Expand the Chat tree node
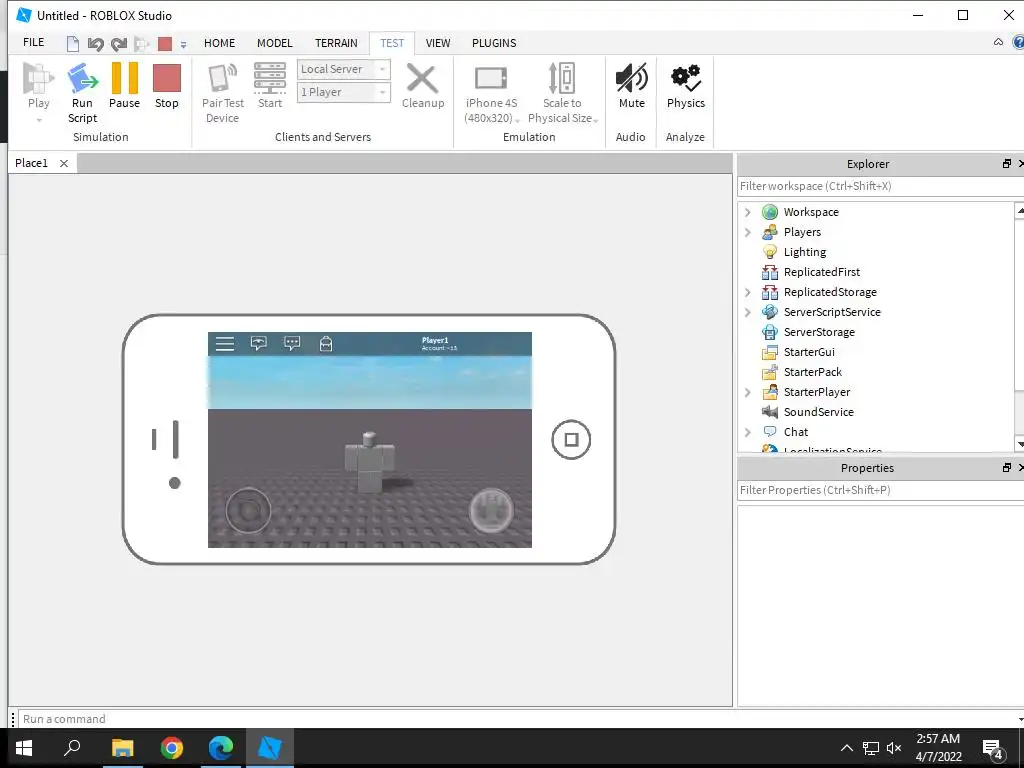Image resolution: width=1024 pixels, height=768 pixels. (748, 432)
